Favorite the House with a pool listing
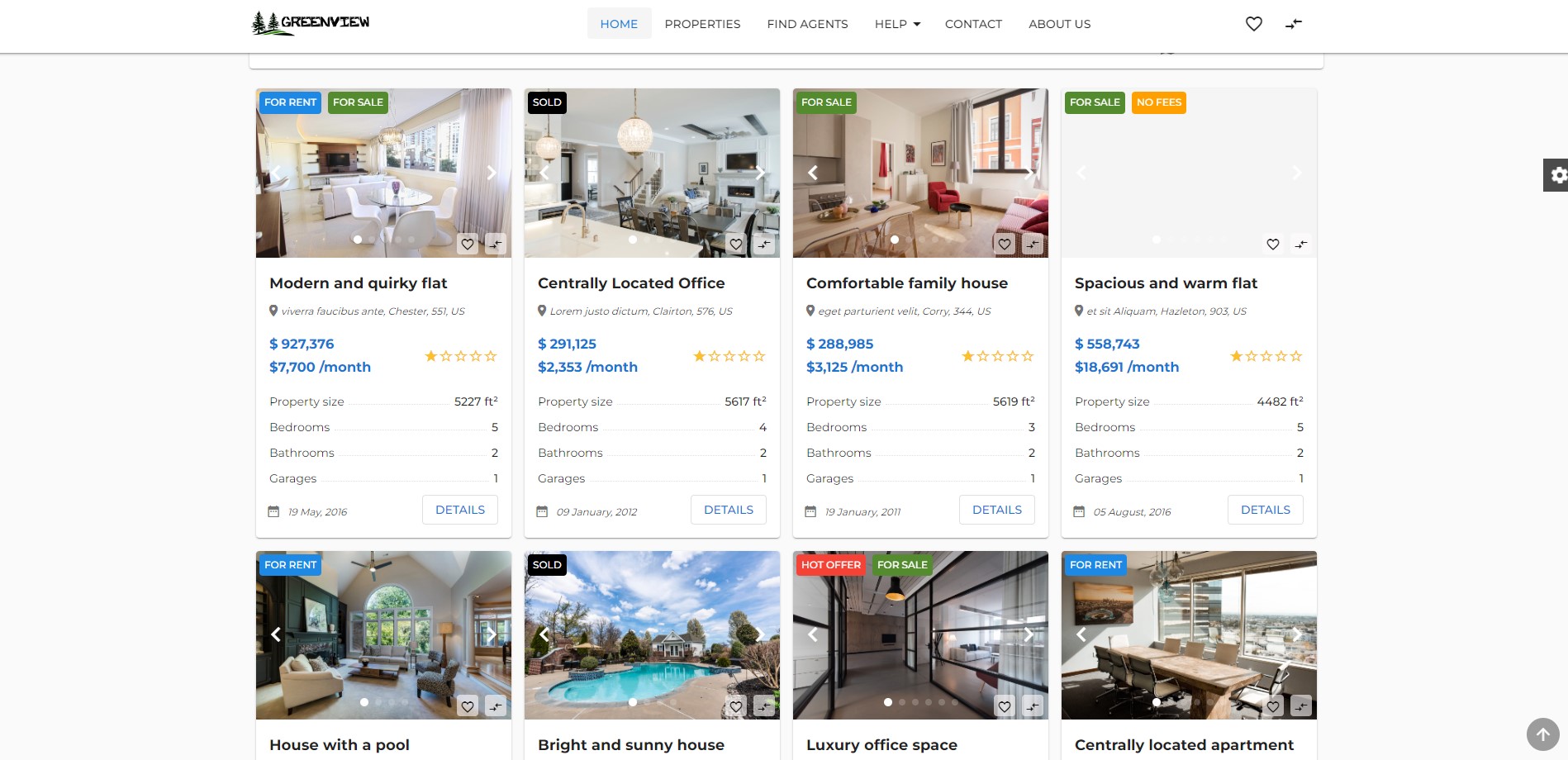This screenshot has height=760, width=1568. pos(468,706)
